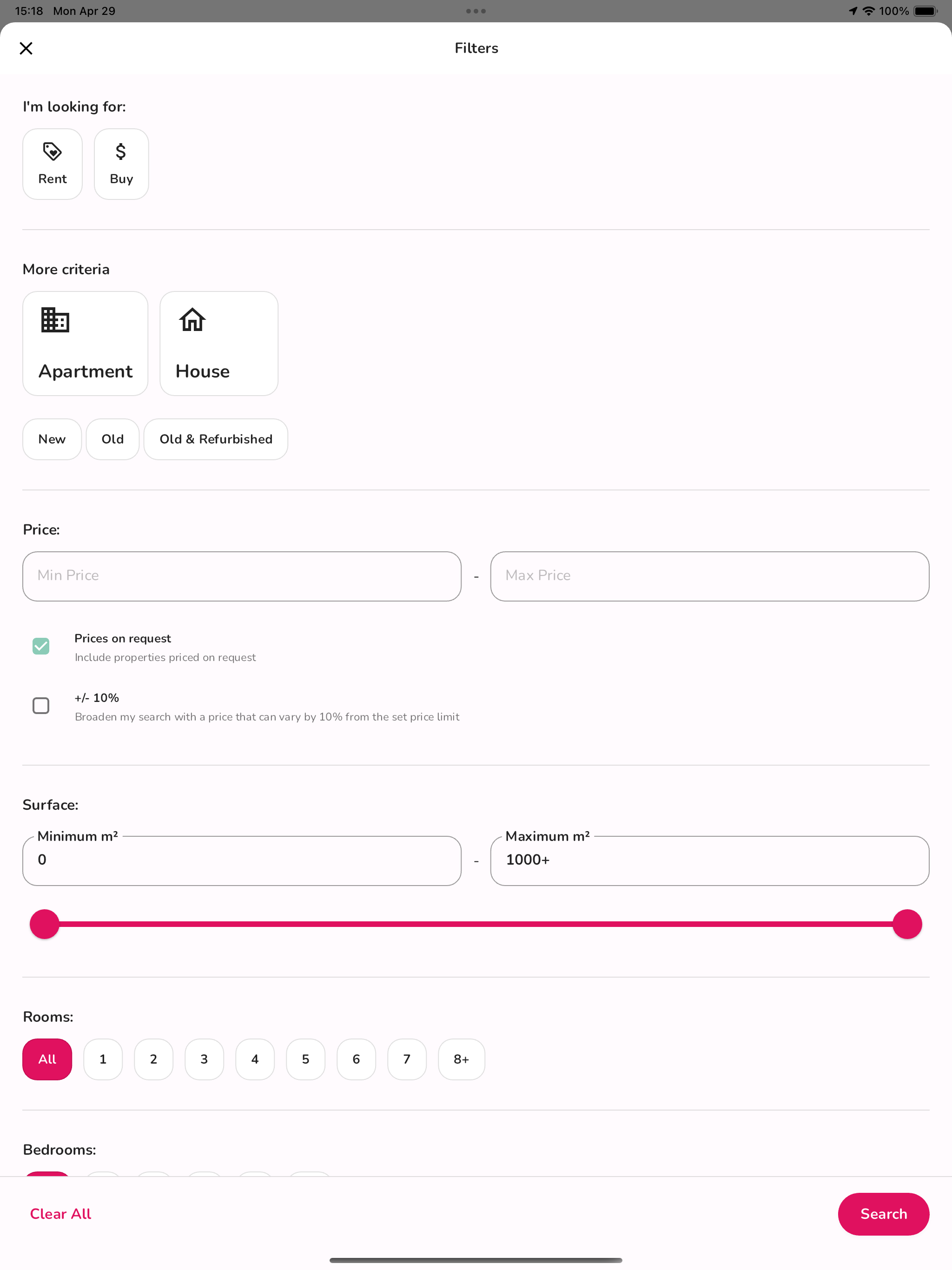
Task: Tap the Wi-Fi icon in status bar
Action: coord(868,11)
